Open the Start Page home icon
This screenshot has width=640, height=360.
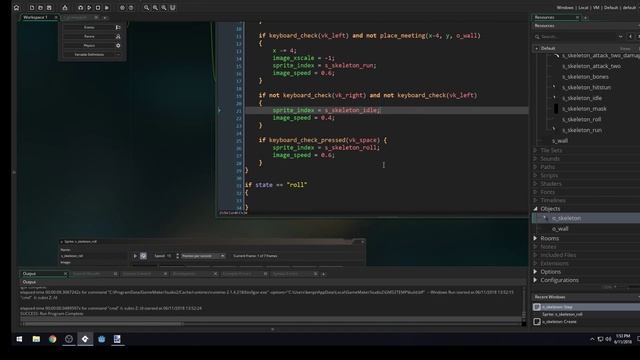17,8
